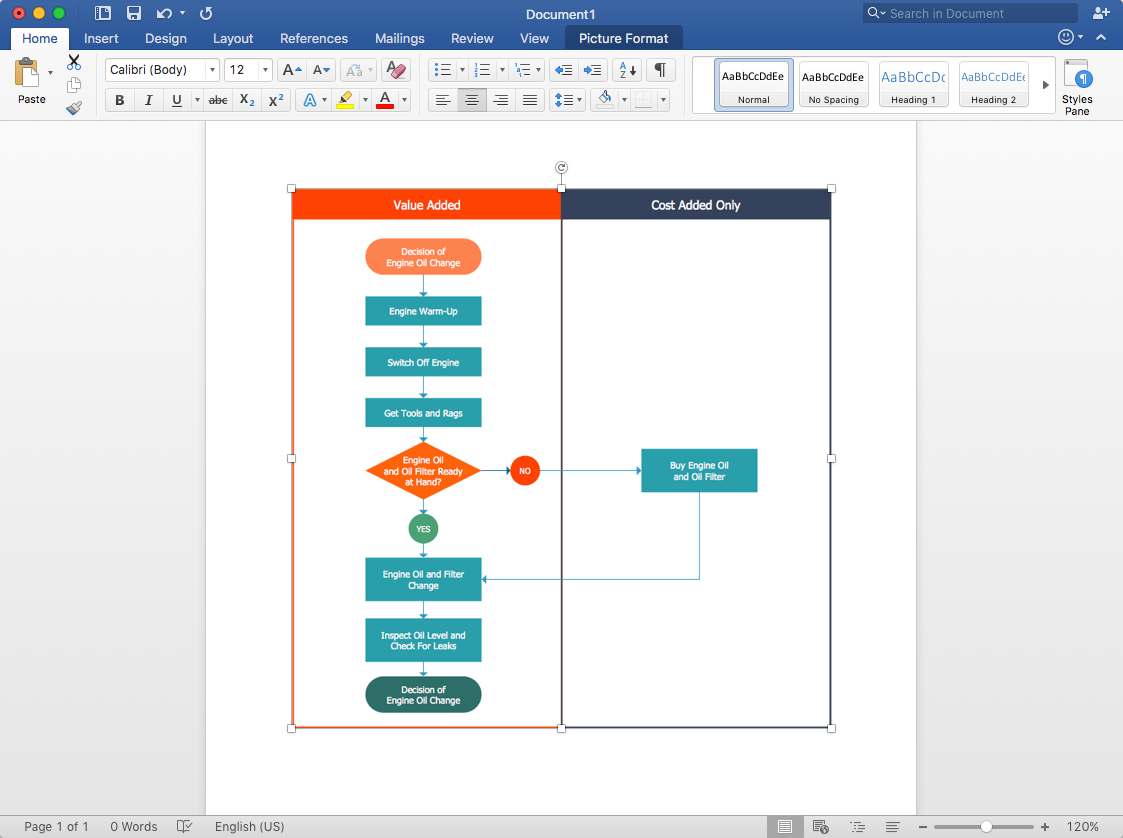Click the Format Painter brush icon
Viewport: 1123px width, 838px height.
(x=74, y=108)
